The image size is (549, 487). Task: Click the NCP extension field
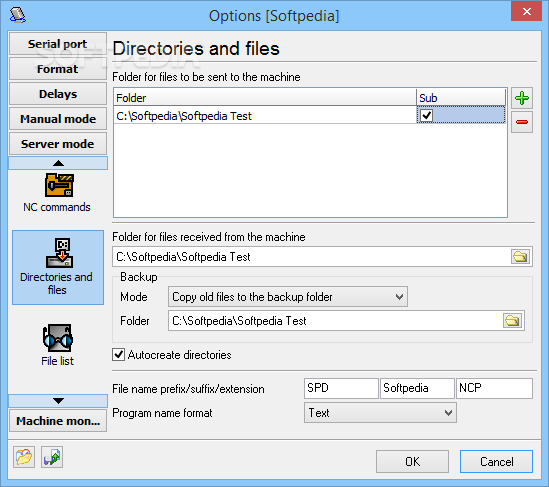[x=494, y=388]
